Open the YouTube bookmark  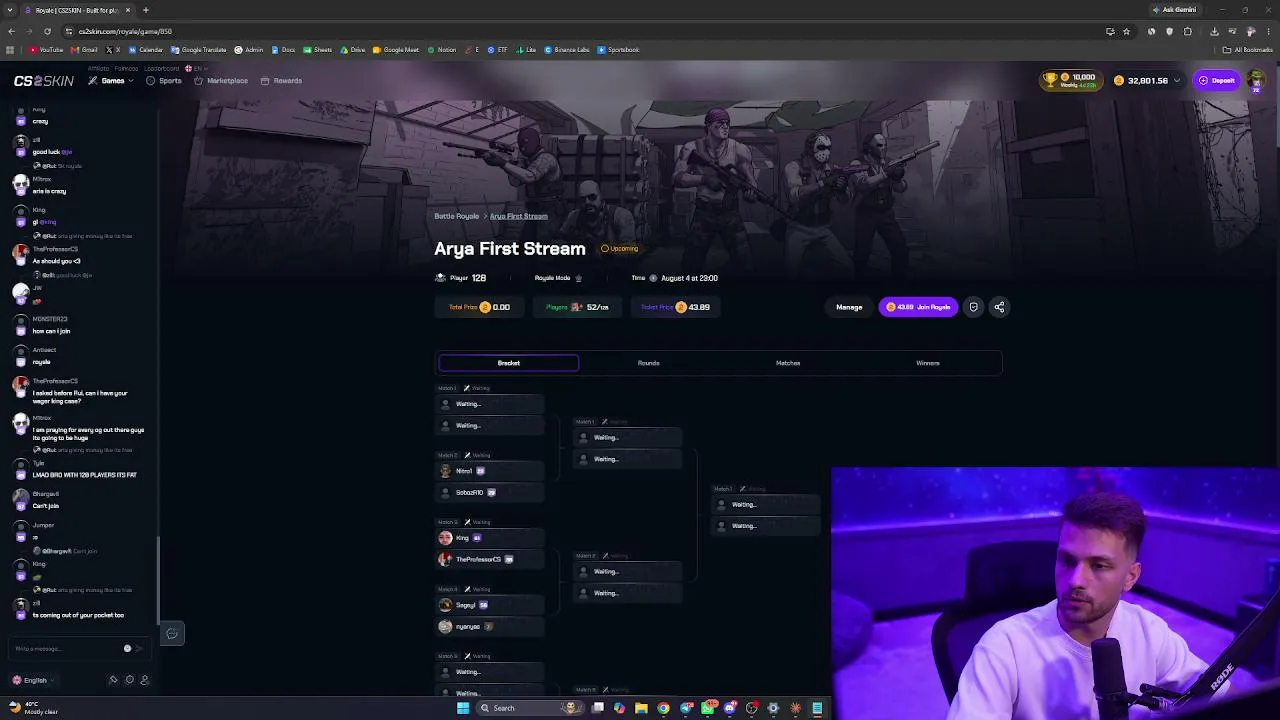pyautogui.click(x=46, y=50)
